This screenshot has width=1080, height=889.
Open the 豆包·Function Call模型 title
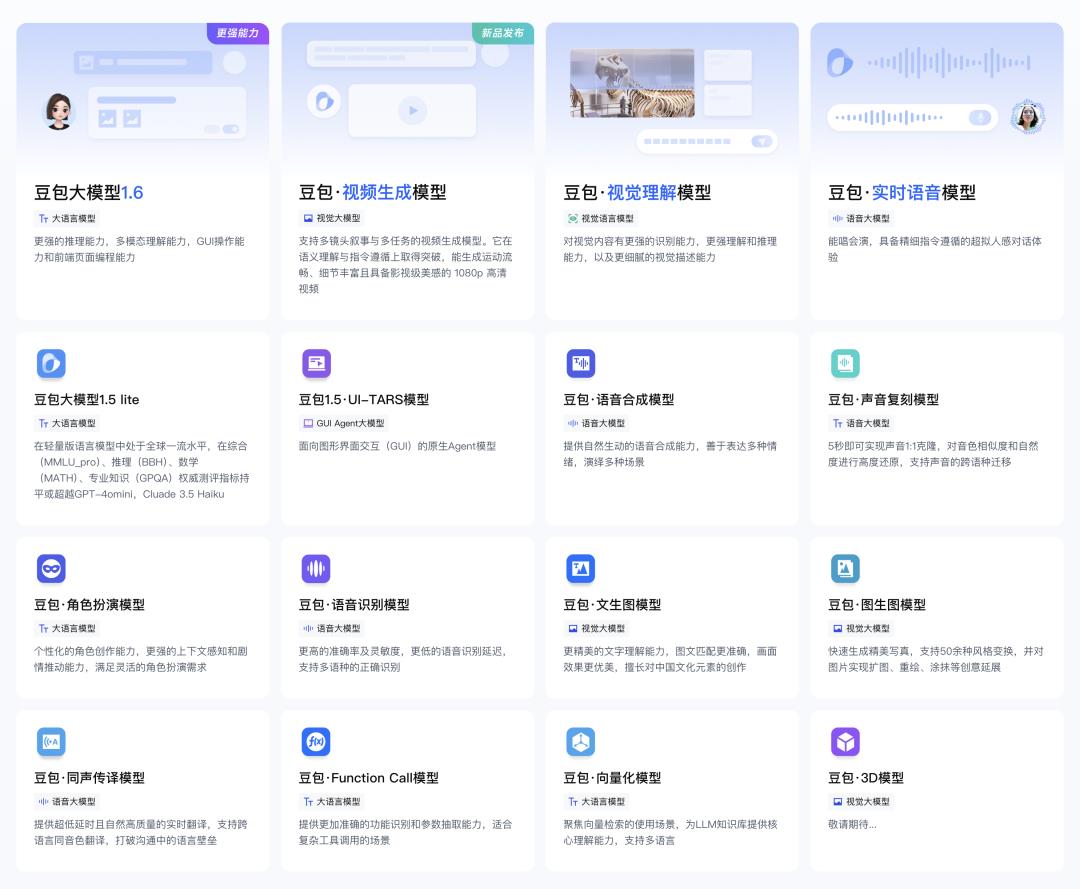click(368, 777)
